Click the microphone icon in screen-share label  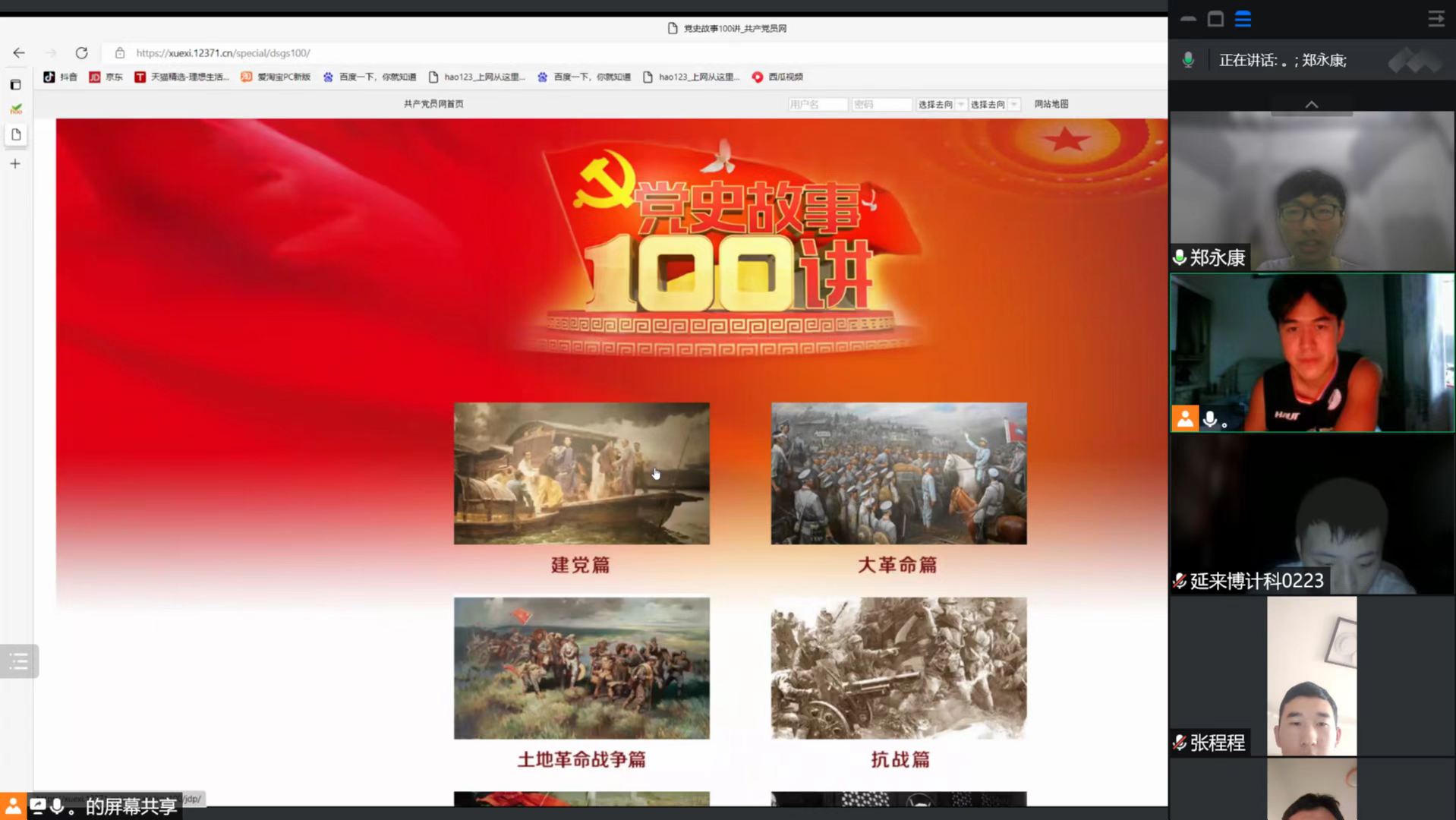[x=57, y=806]
